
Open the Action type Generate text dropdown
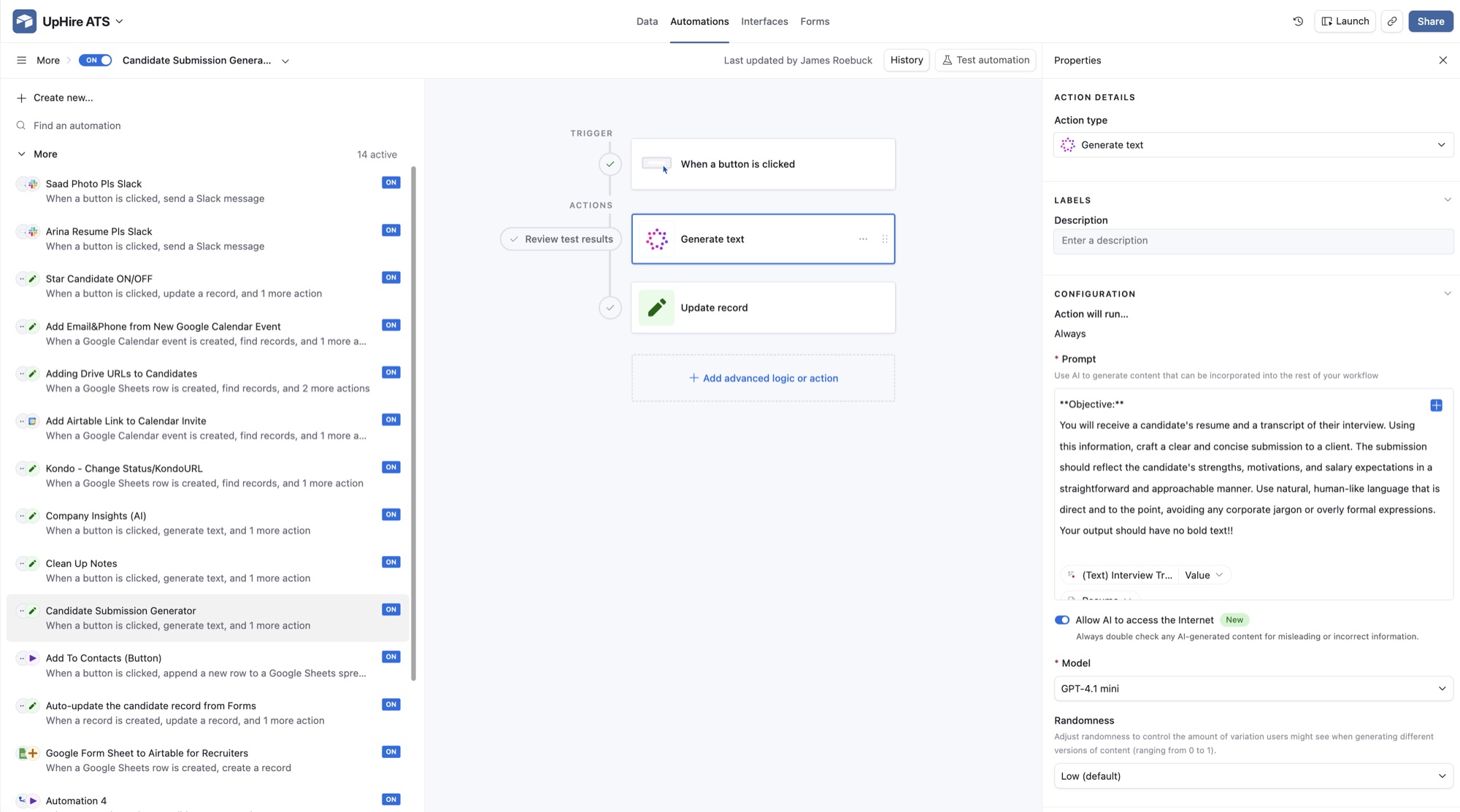tap(1253, 145)
